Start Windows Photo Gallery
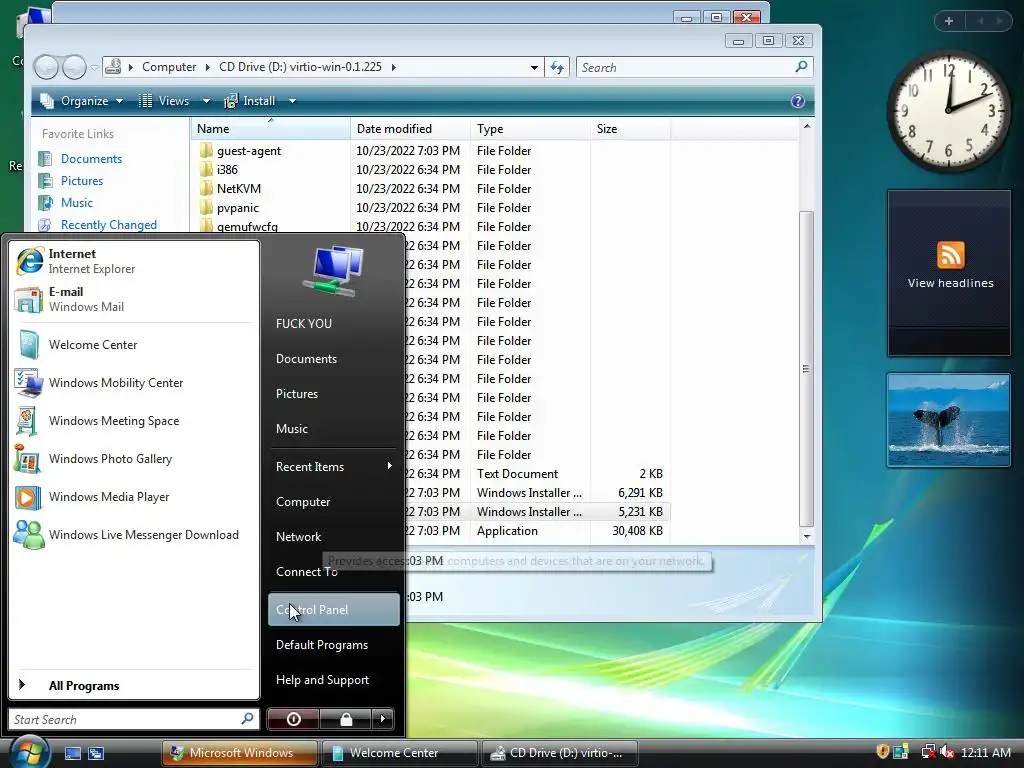The width and height of the screenshot is (1024, 768). click(x=134, y=458)
